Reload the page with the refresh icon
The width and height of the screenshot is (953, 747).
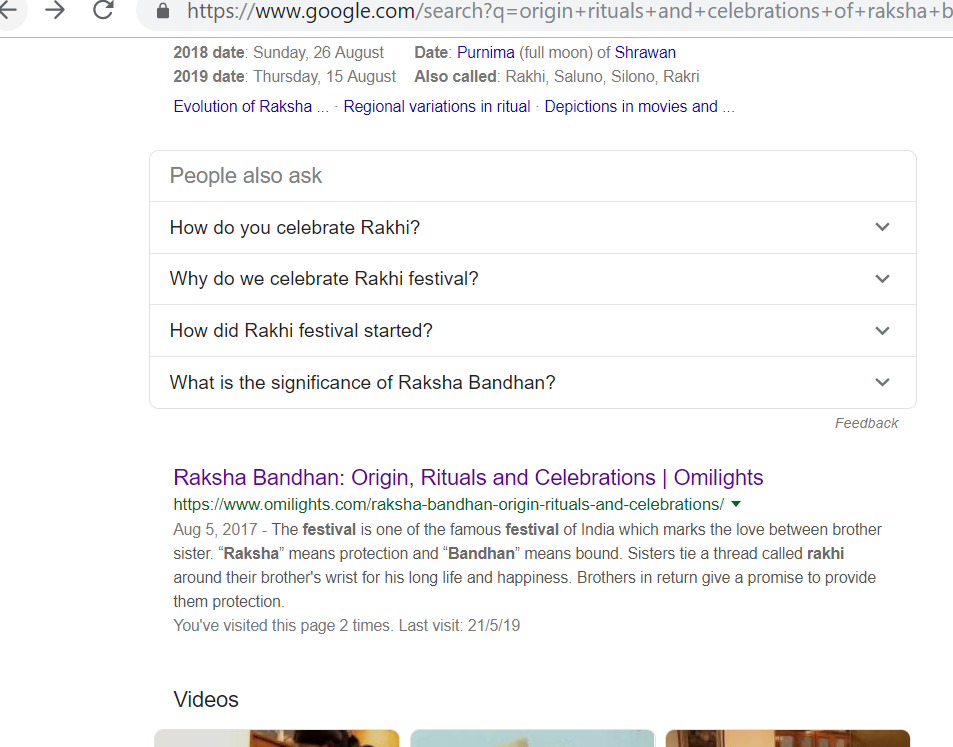[102, 11]
